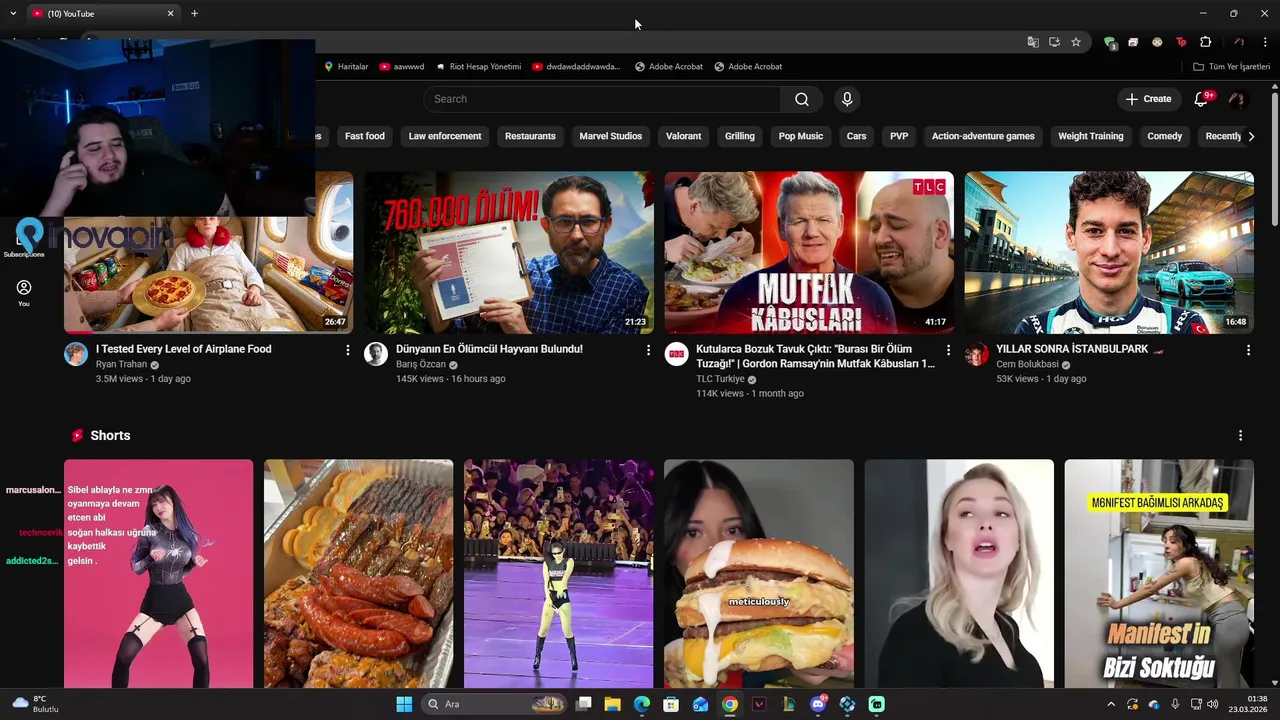Open options for 'Dünyanın En Ölümcül Hayvanı' video
This screenshot has height=720, width=1280.
point(648,350)
